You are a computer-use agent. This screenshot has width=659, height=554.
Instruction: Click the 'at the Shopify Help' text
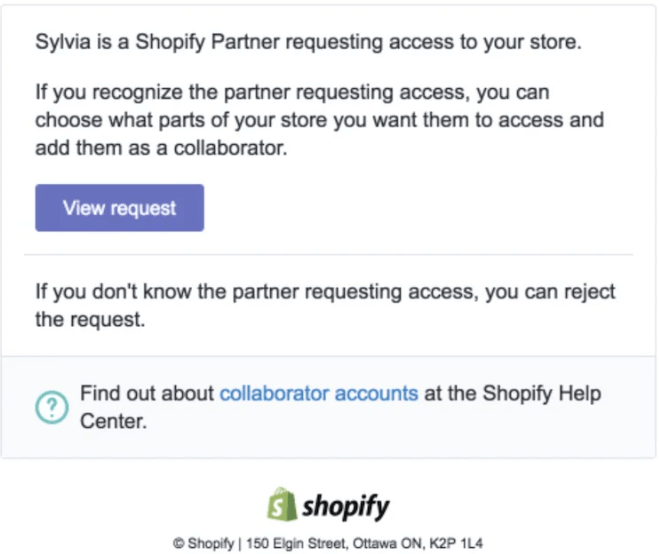(x=513, y=393)
